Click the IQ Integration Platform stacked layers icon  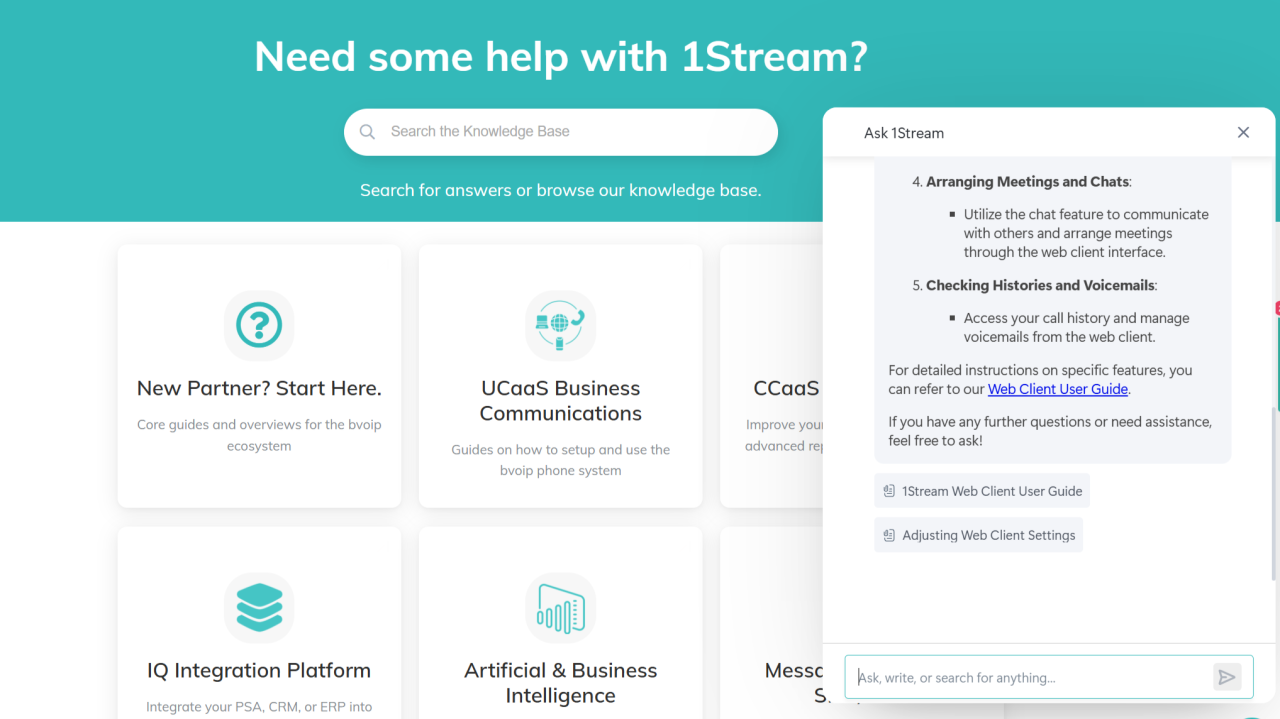[259, 607]
